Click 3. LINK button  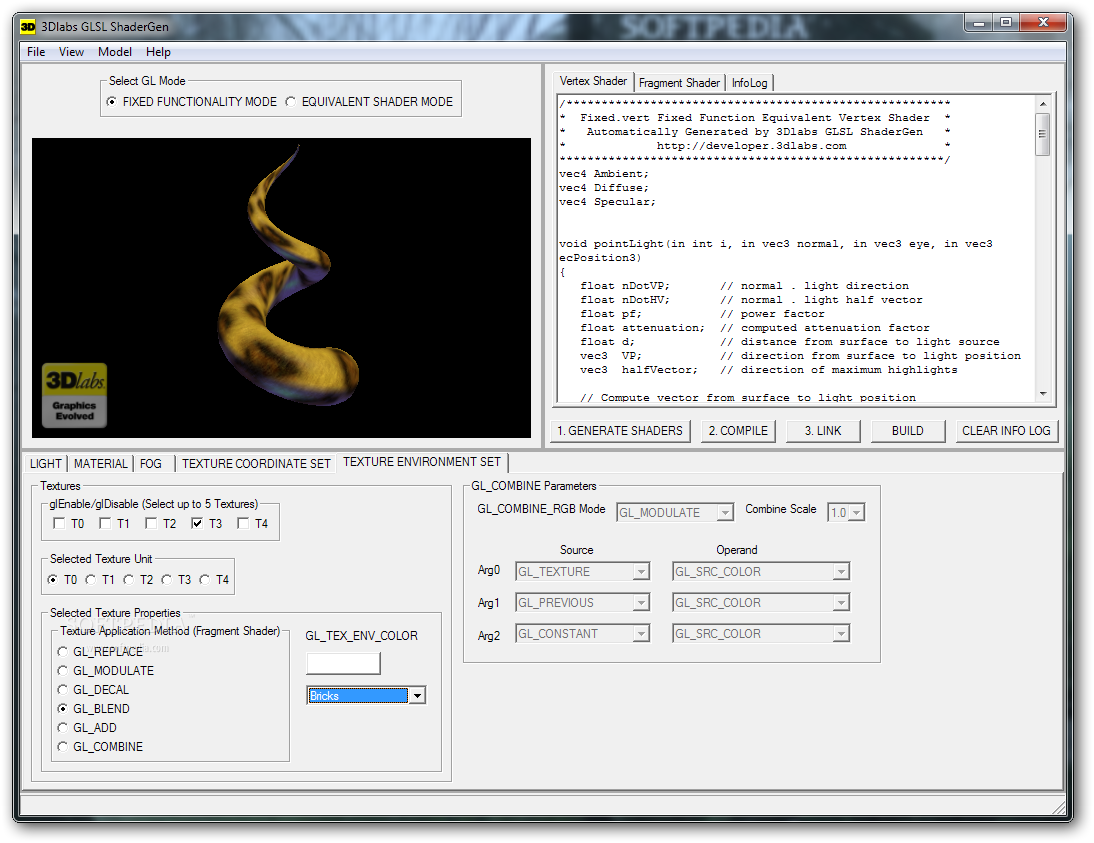click(823, 431)
